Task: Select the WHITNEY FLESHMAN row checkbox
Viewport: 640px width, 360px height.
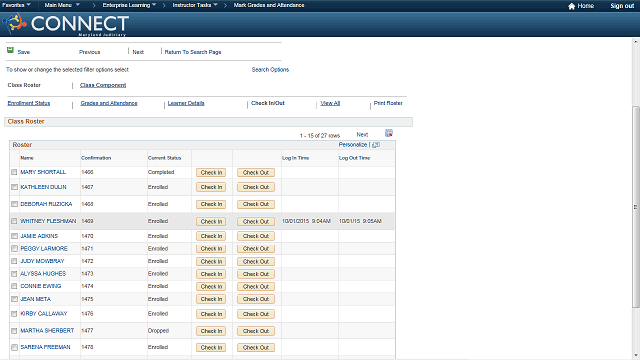Action: pos(14,221)
